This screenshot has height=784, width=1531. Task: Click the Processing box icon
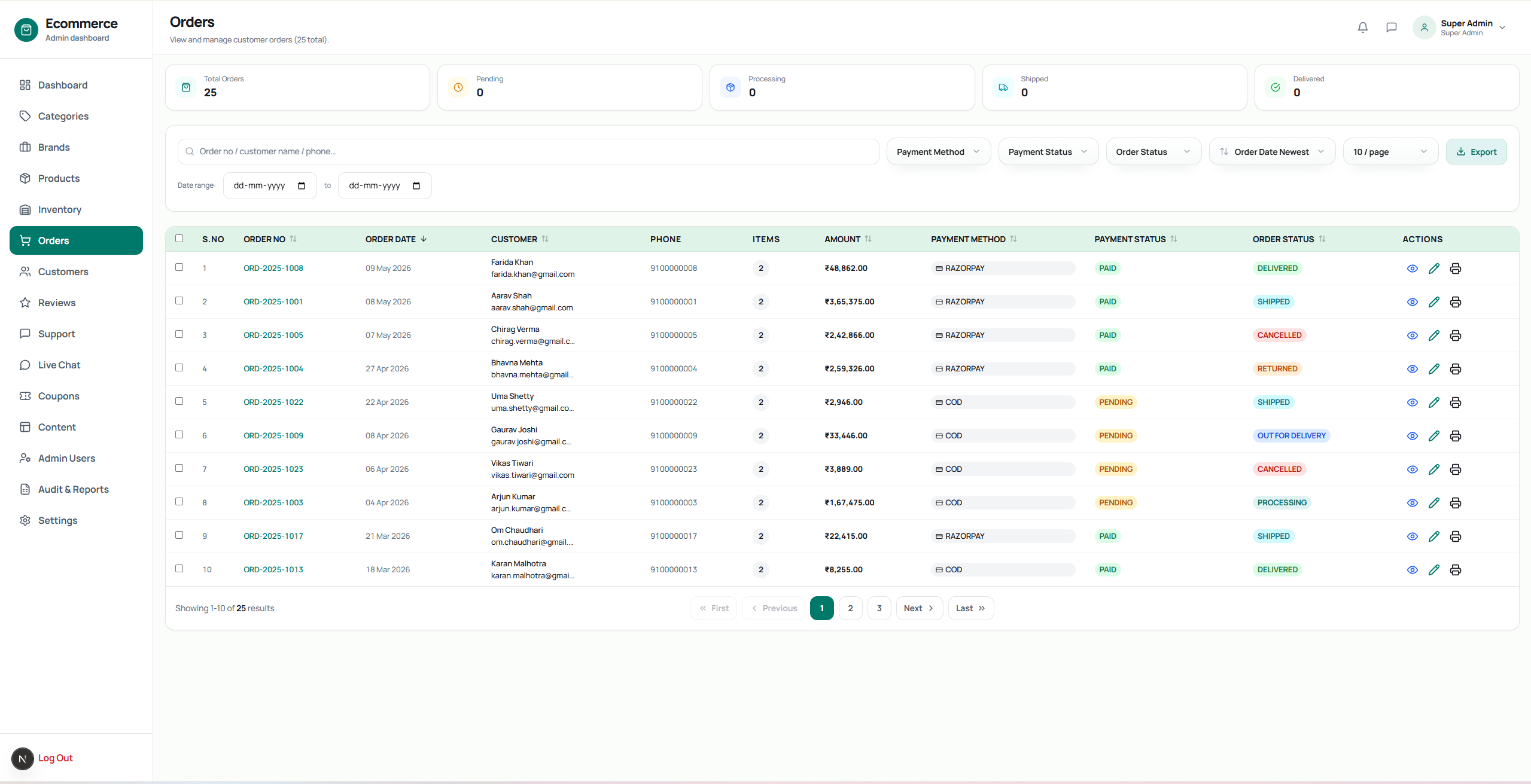[731, 87]
